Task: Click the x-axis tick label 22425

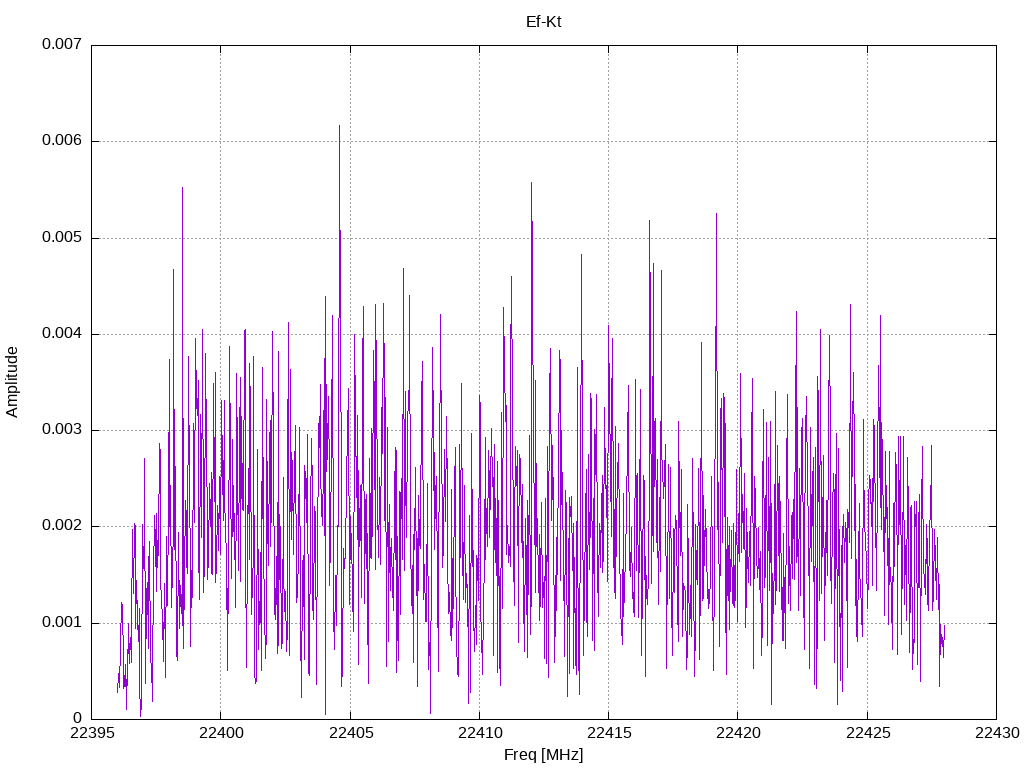Action: click(x=867, y=733)
